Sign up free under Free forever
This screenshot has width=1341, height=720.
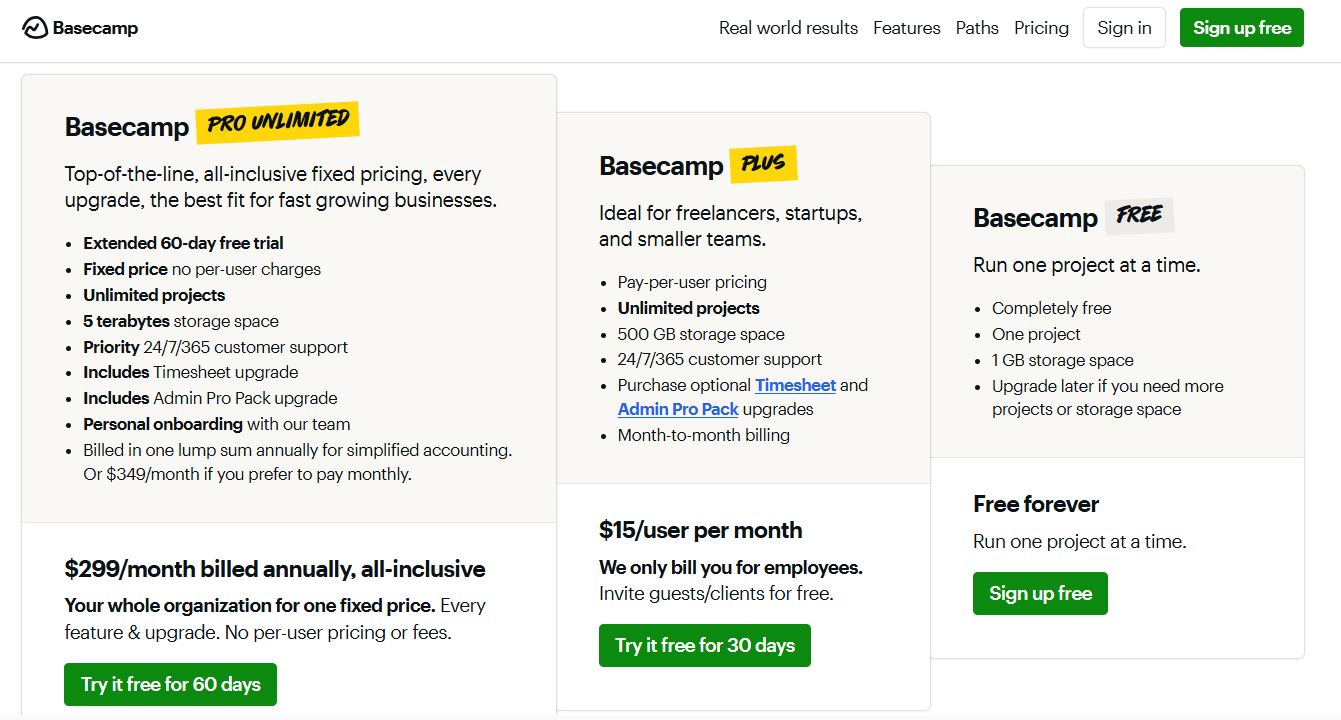pyautogui.click(x=1040, y=594)
